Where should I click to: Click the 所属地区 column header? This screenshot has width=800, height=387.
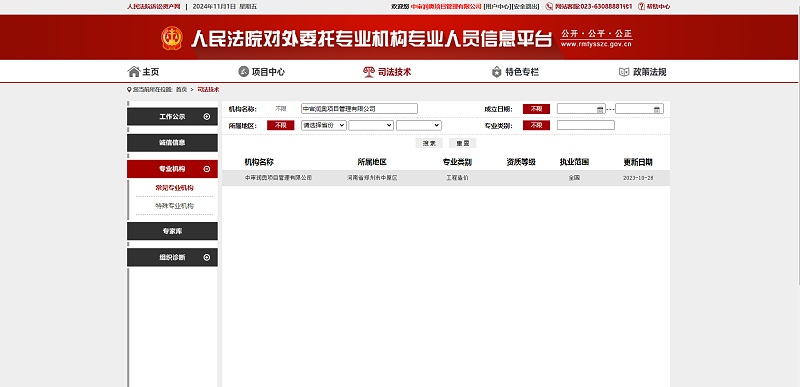pos(372,162)
